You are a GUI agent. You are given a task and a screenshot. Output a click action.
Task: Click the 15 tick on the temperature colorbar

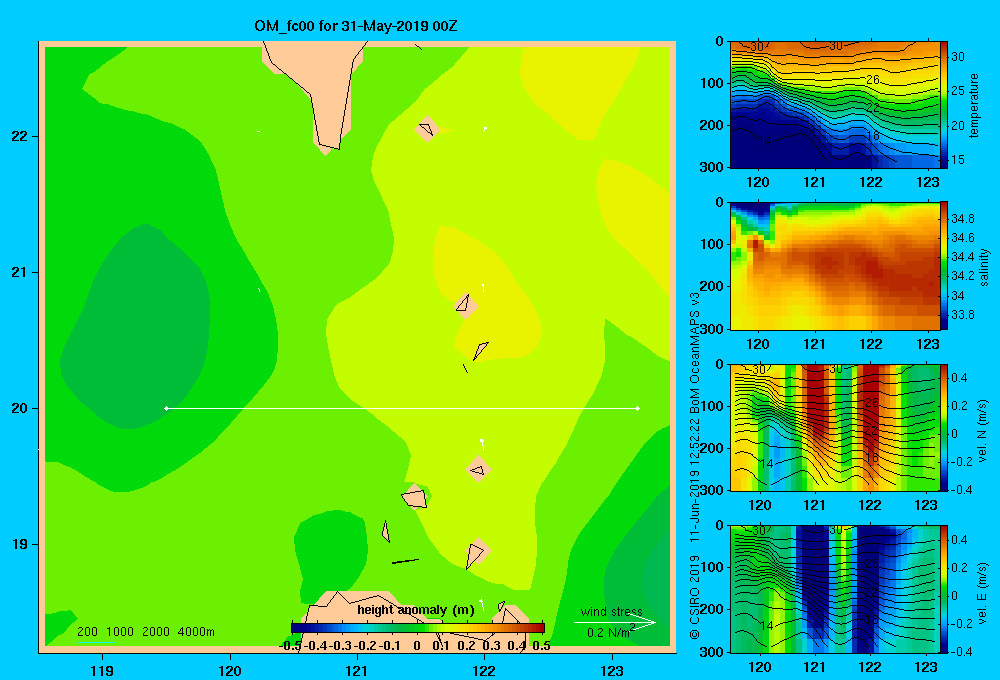pos(958,159)
